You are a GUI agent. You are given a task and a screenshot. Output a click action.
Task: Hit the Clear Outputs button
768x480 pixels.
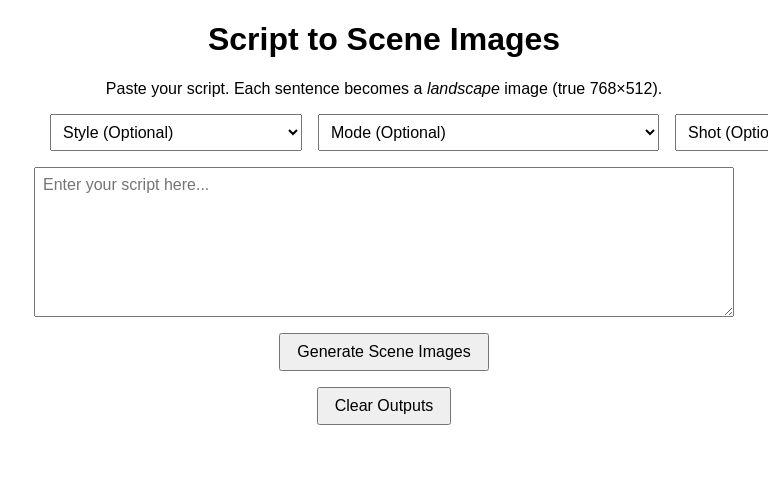(x=384, y=406)
